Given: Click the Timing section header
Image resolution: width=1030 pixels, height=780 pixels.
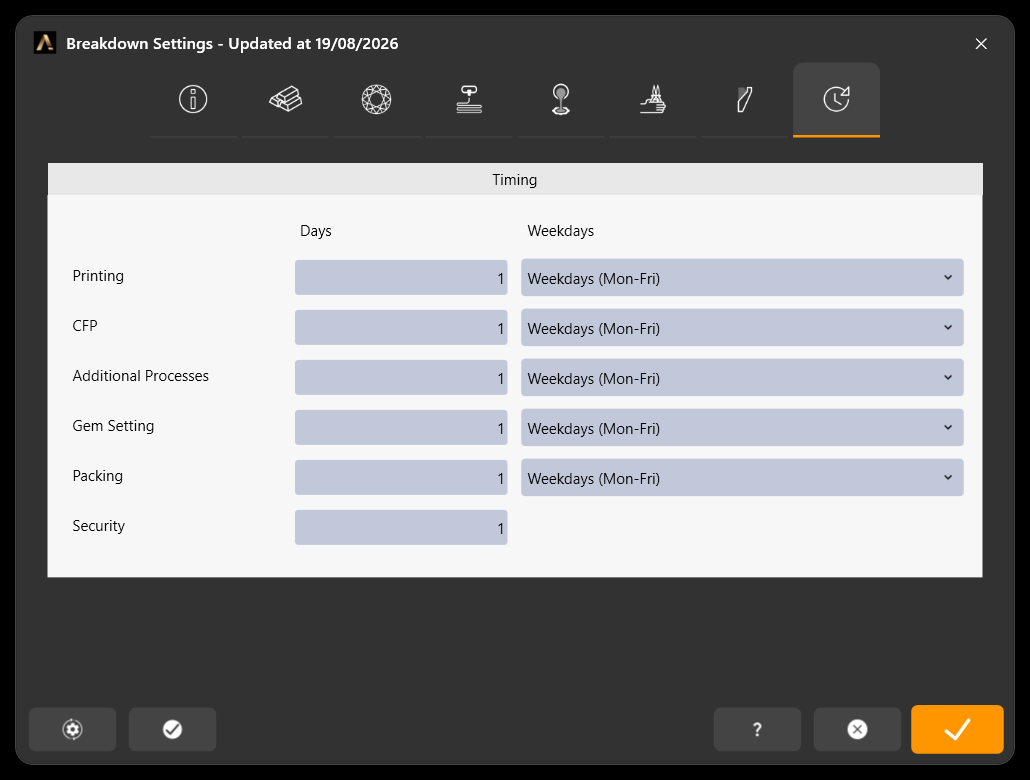Looking at the screenshot, I should click(515, 179).
